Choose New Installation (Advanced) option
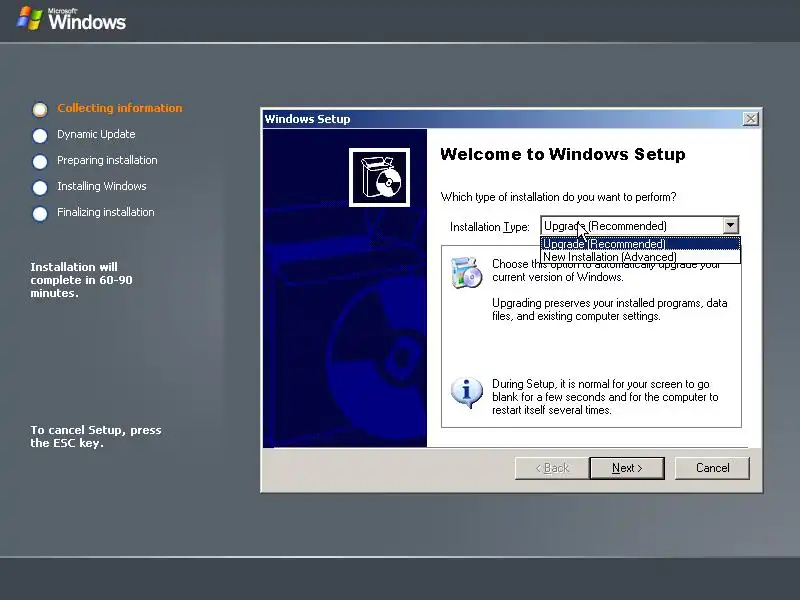 coord(640,257)
